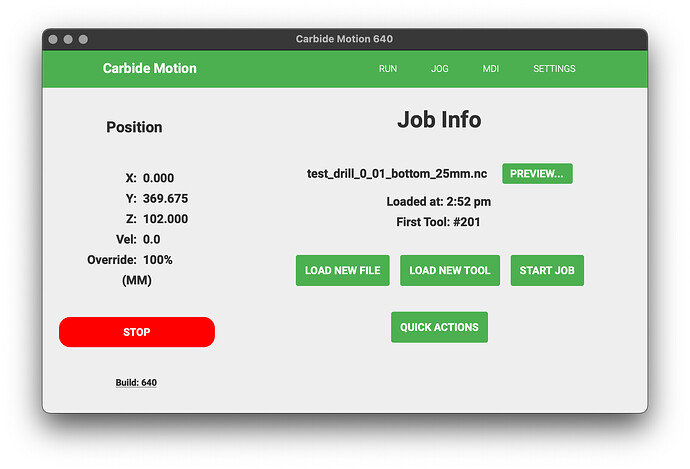This screenshot has width=690, height=469.
Task: Start the job with START JOB
Action: click(x=547, y=271)
